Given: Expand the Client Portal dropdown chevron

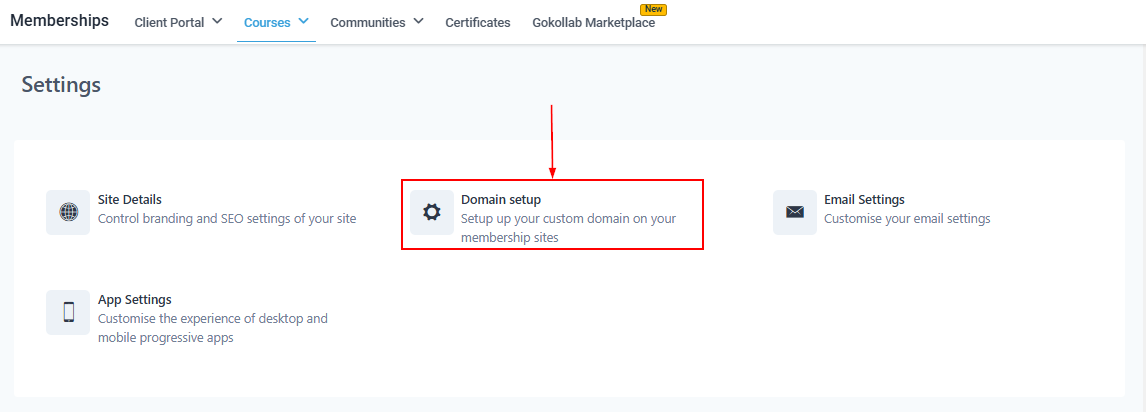Looking at the screenshot, I should click(217, 21).
